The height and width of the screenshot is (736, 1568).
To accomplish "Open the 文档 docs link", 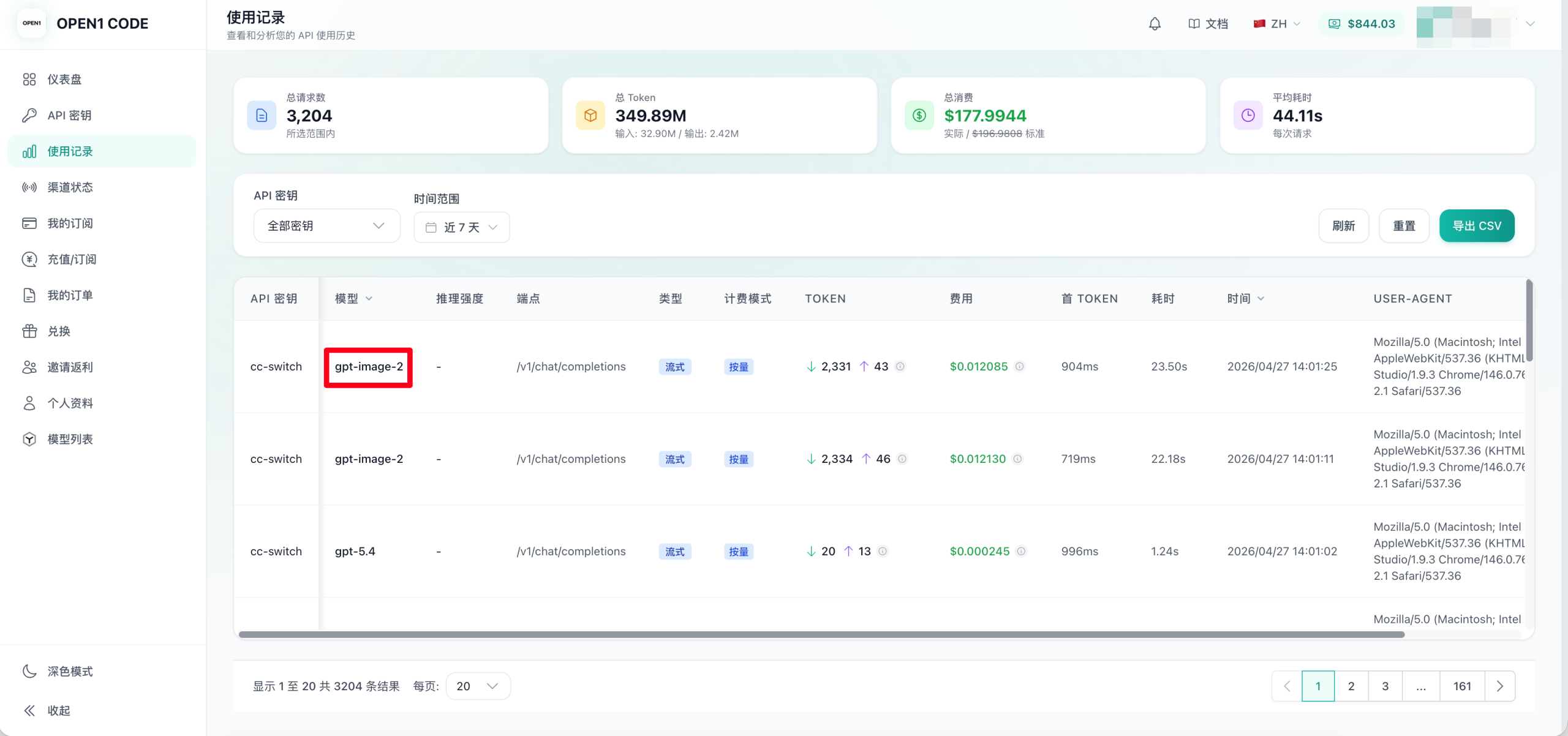I will (x=1208, y=24).
